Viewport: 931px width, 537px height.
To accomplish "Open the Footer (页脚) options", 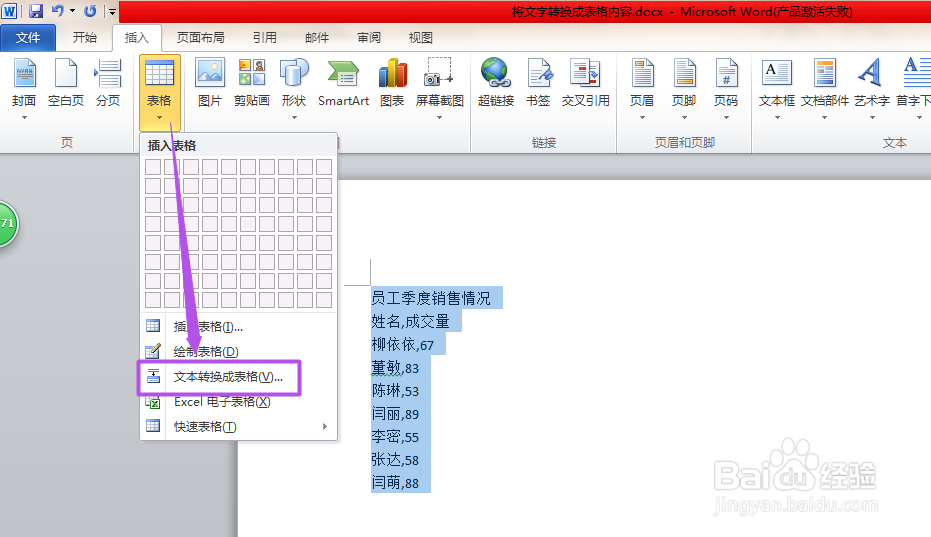I will pos(684,83).
